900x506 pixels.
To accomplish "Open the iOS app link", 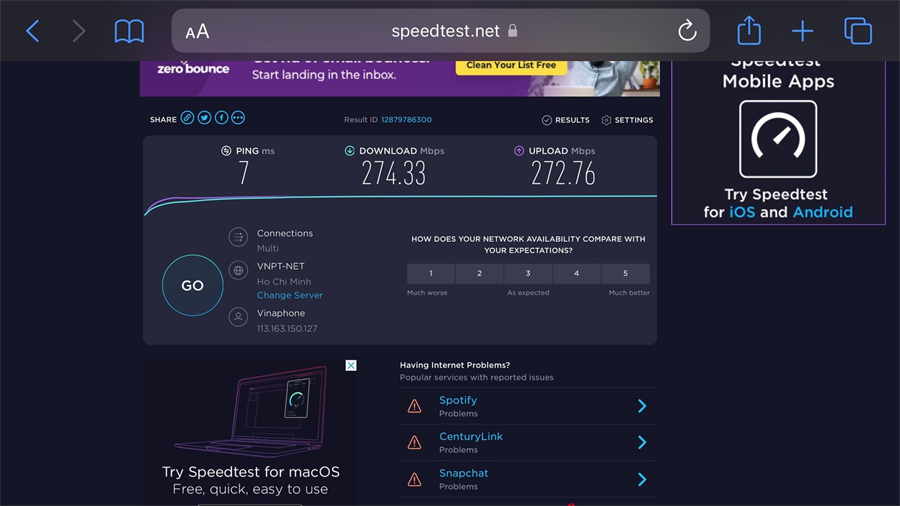I will (x=742, y=212).
